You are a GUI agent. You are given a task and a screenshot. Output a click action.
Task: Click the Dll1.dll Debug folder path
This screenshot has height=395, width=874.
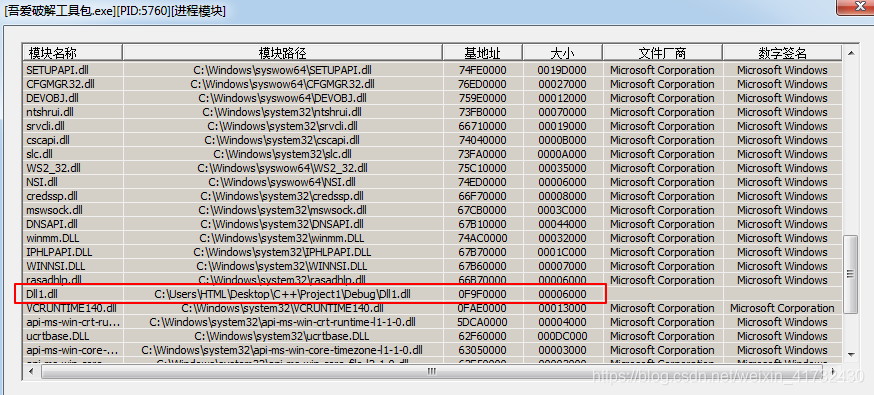pyautogui.click(x=283, y=294)
